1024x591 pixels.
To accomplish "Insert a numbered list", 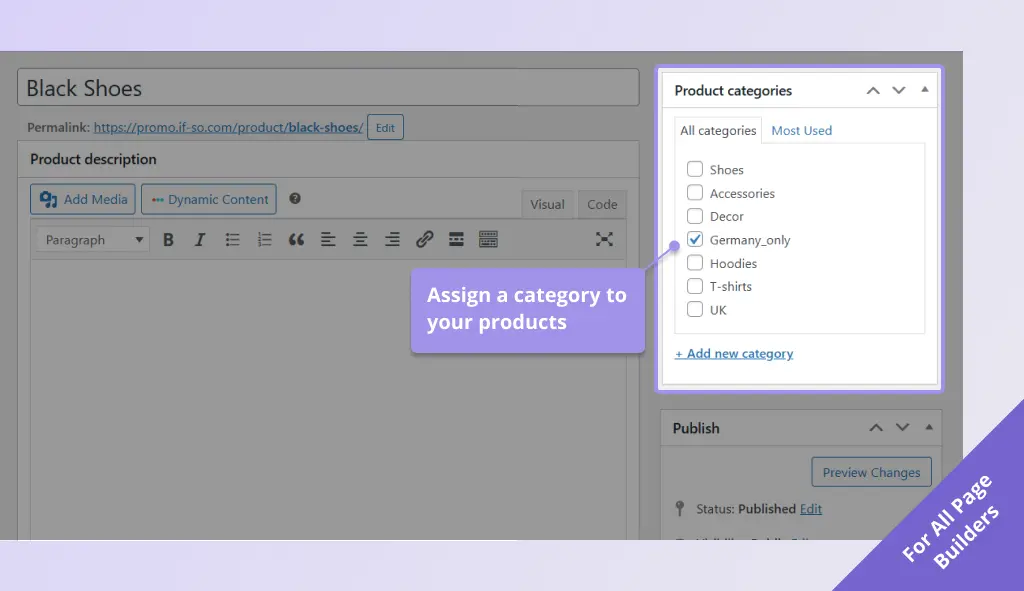I will pyautogui.click(x=264, y=240).
